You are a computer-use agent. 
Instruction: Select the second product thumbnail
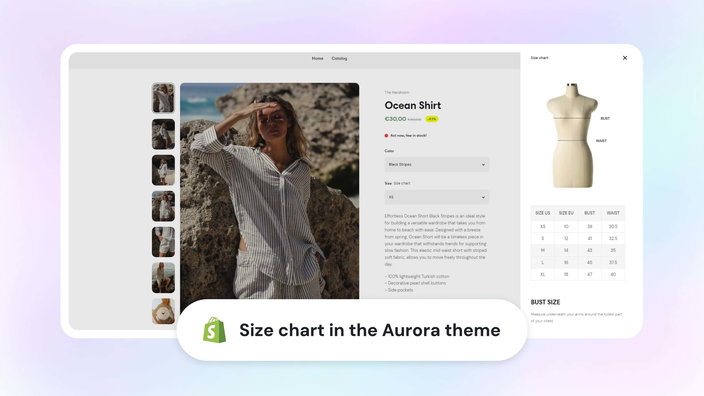click(x=163, y=134)
